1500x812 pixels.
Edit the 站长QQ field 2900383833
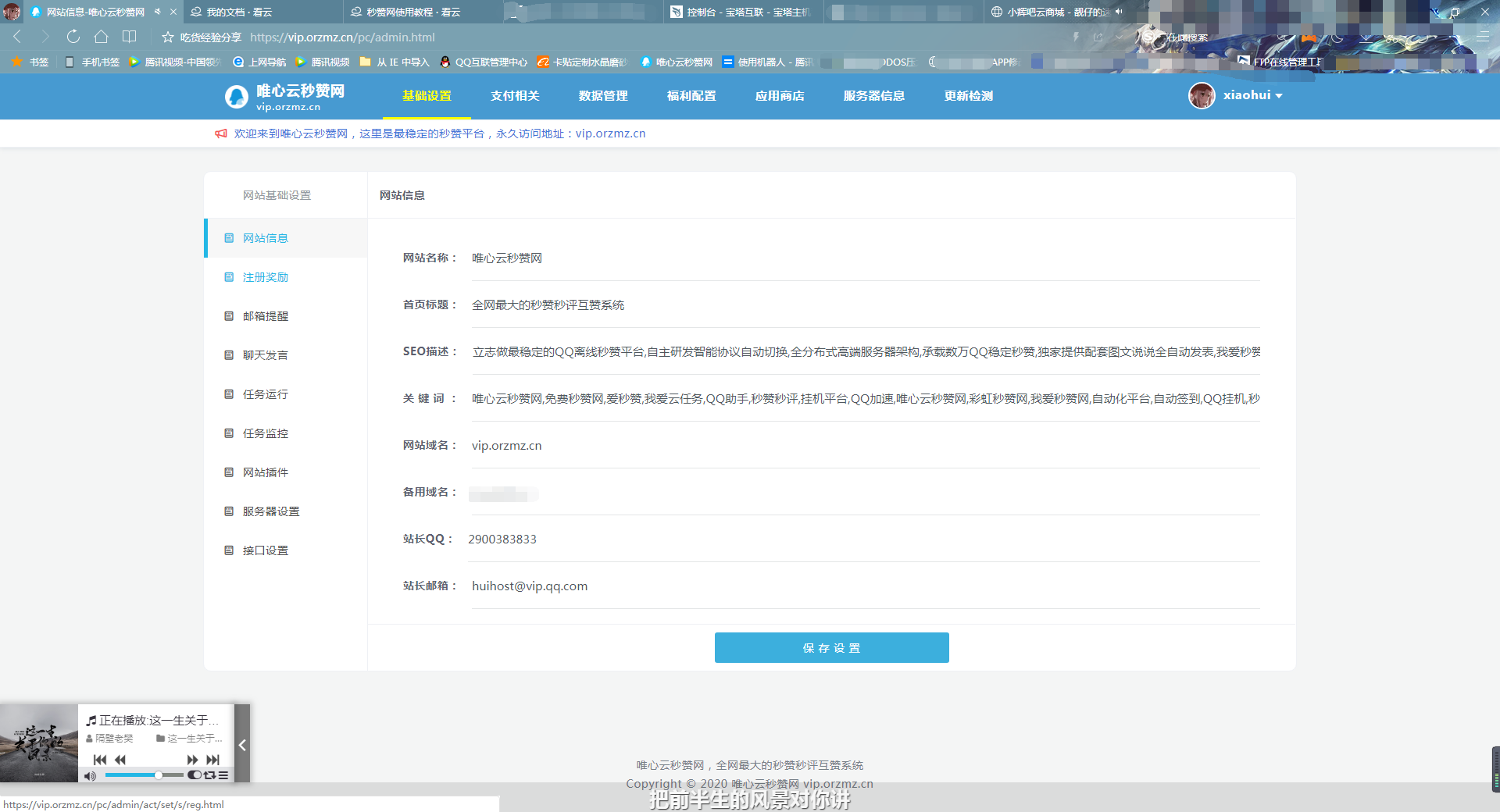(x=865, y=540)
